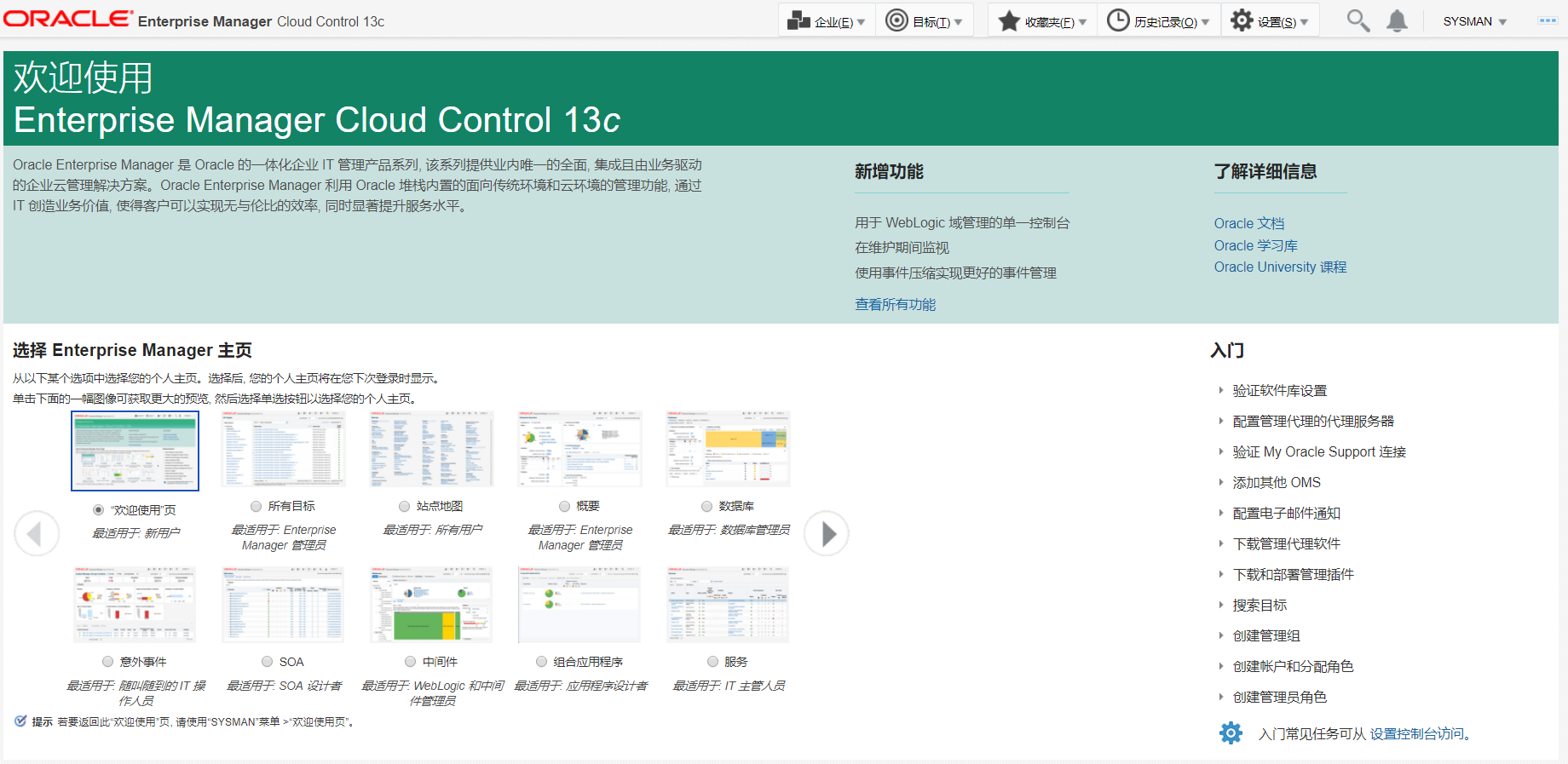This screenshot has height=764, width=1568.
Task: Select the 所有目标 radio button
Action: click(x=256, y=506)
